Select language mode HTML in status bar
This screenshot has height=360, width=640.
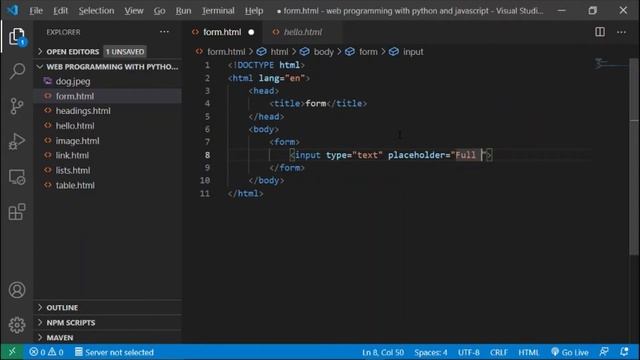click(x=528, y=352)
